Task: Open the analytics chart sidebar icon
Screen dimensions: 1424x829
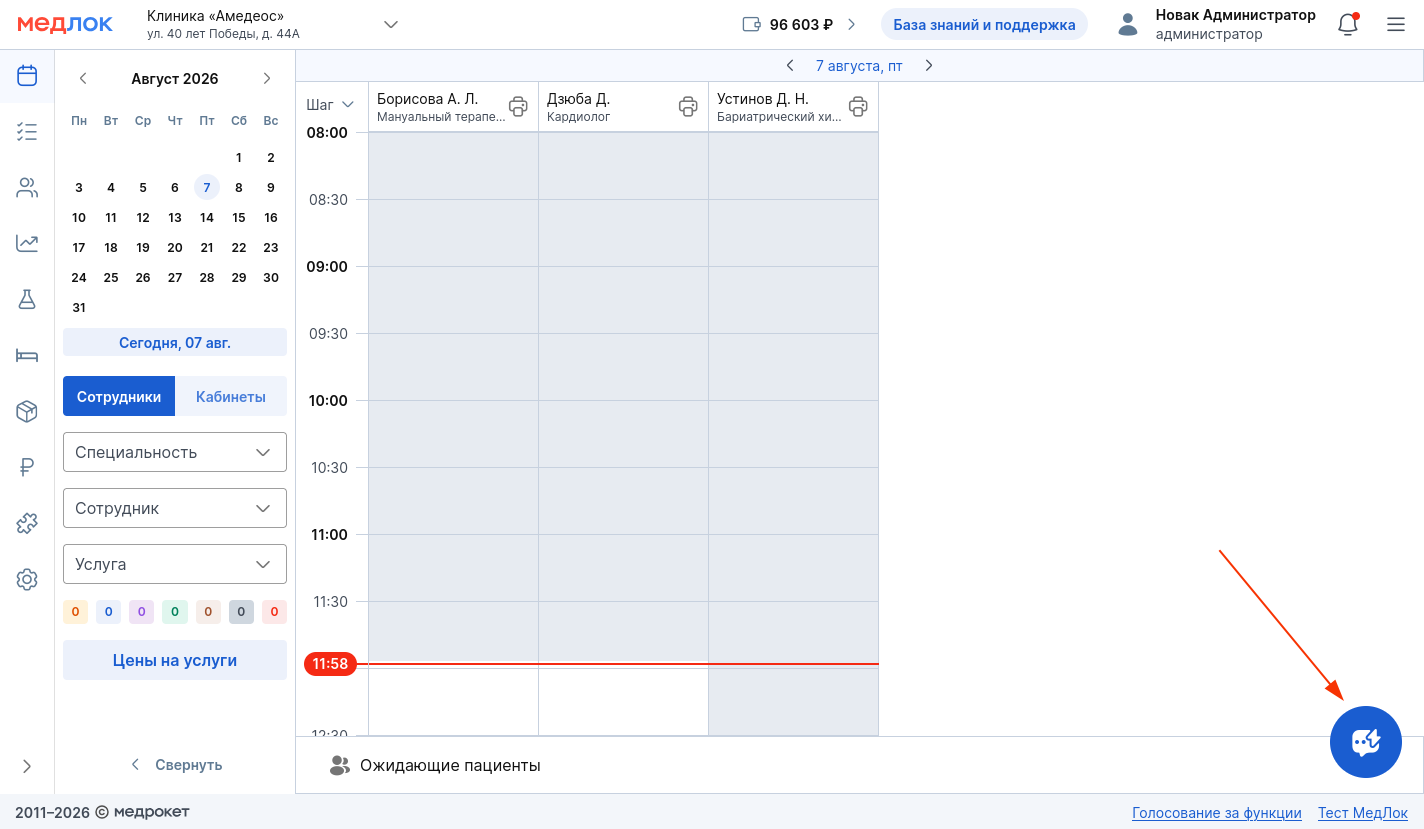Action: coord(27,243)
